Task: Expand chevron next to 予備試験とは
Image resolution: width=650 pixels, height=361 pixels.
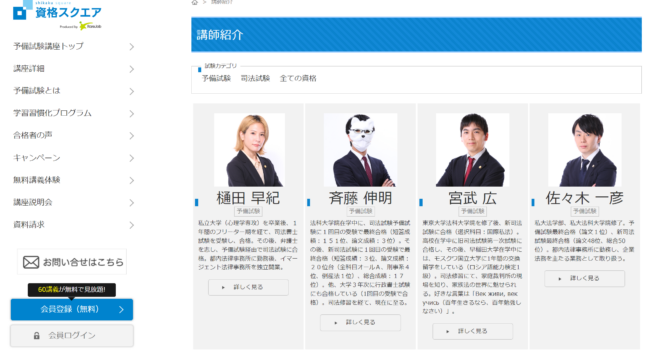Action: 131,91
